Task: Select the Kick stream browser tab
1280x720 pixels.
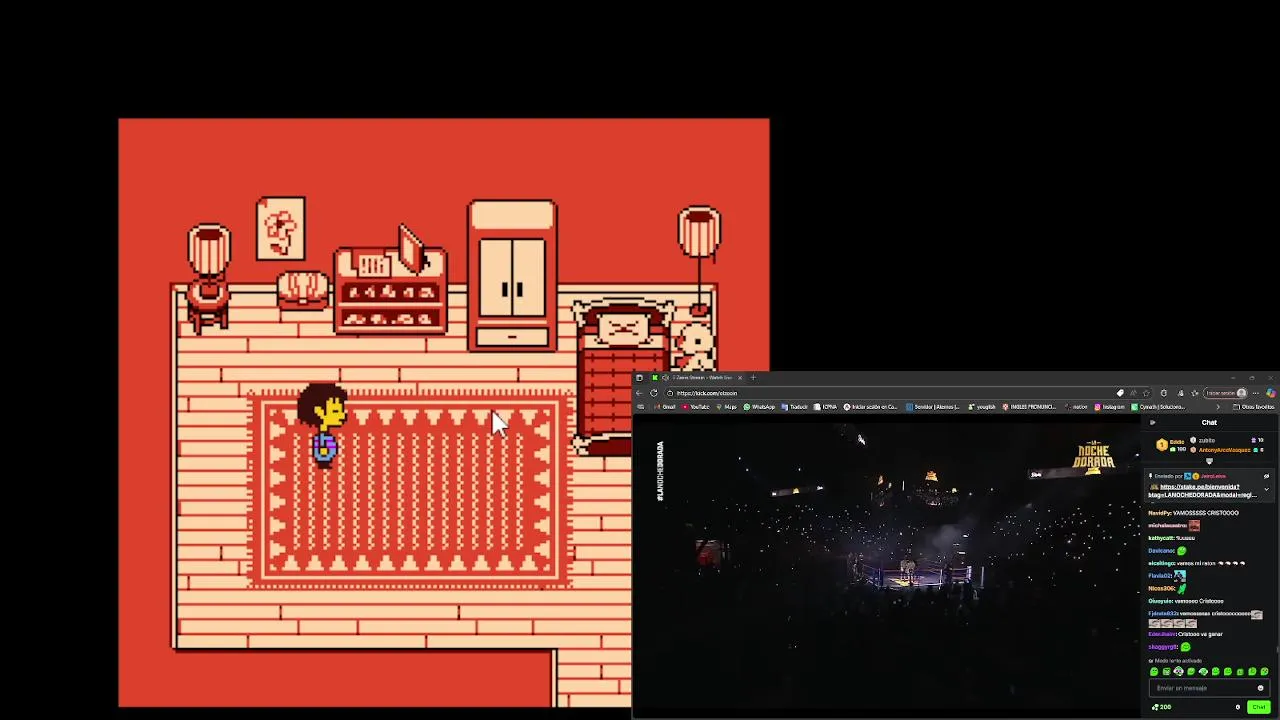Action: [697, 378]
